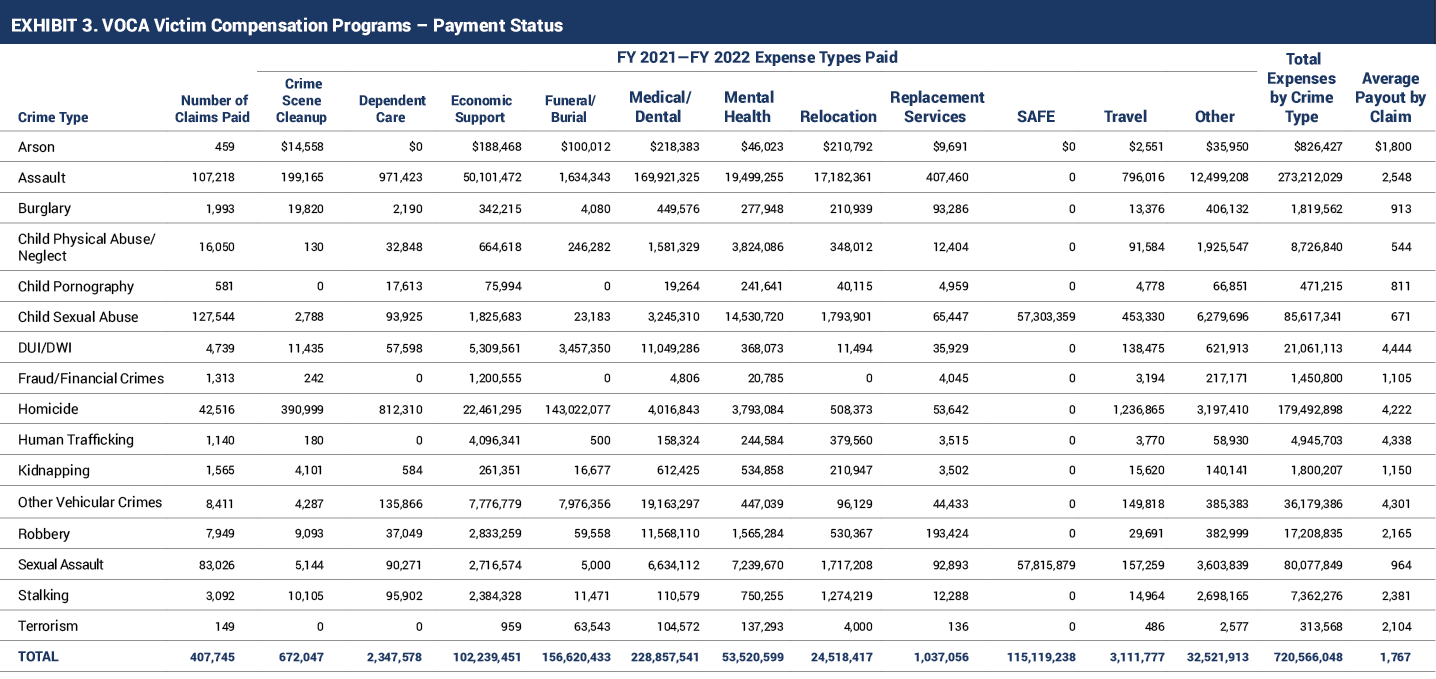Screen dimensions: 1436x679
Task: Select the 'Medical/ Dental' column header
Action: click(x=660, y=106)
